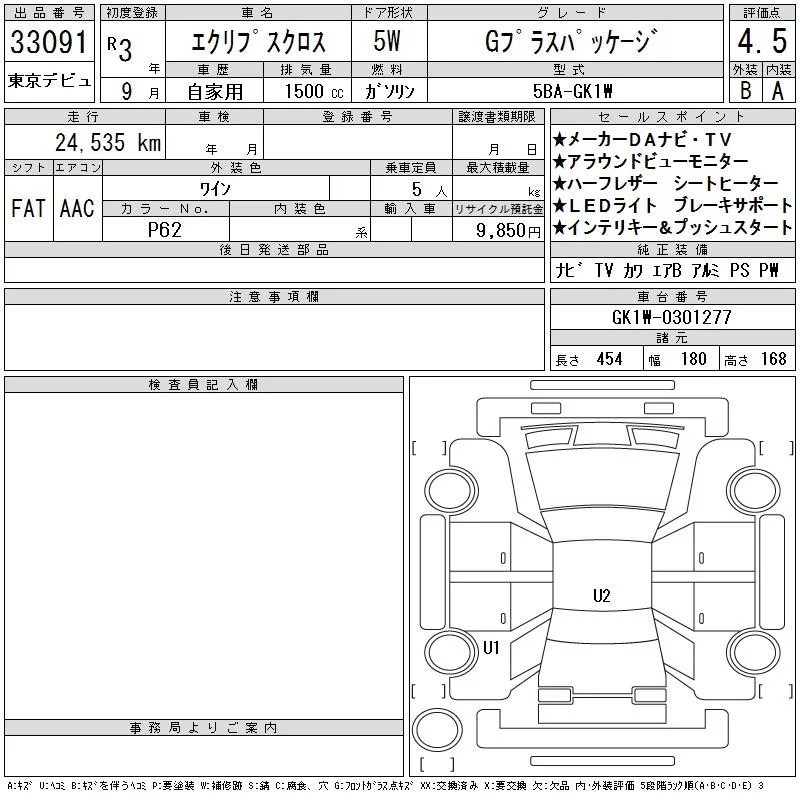Select the exterior grade B cell
Viewport: 800px width, 800px height.
click(x=743, y=88)
